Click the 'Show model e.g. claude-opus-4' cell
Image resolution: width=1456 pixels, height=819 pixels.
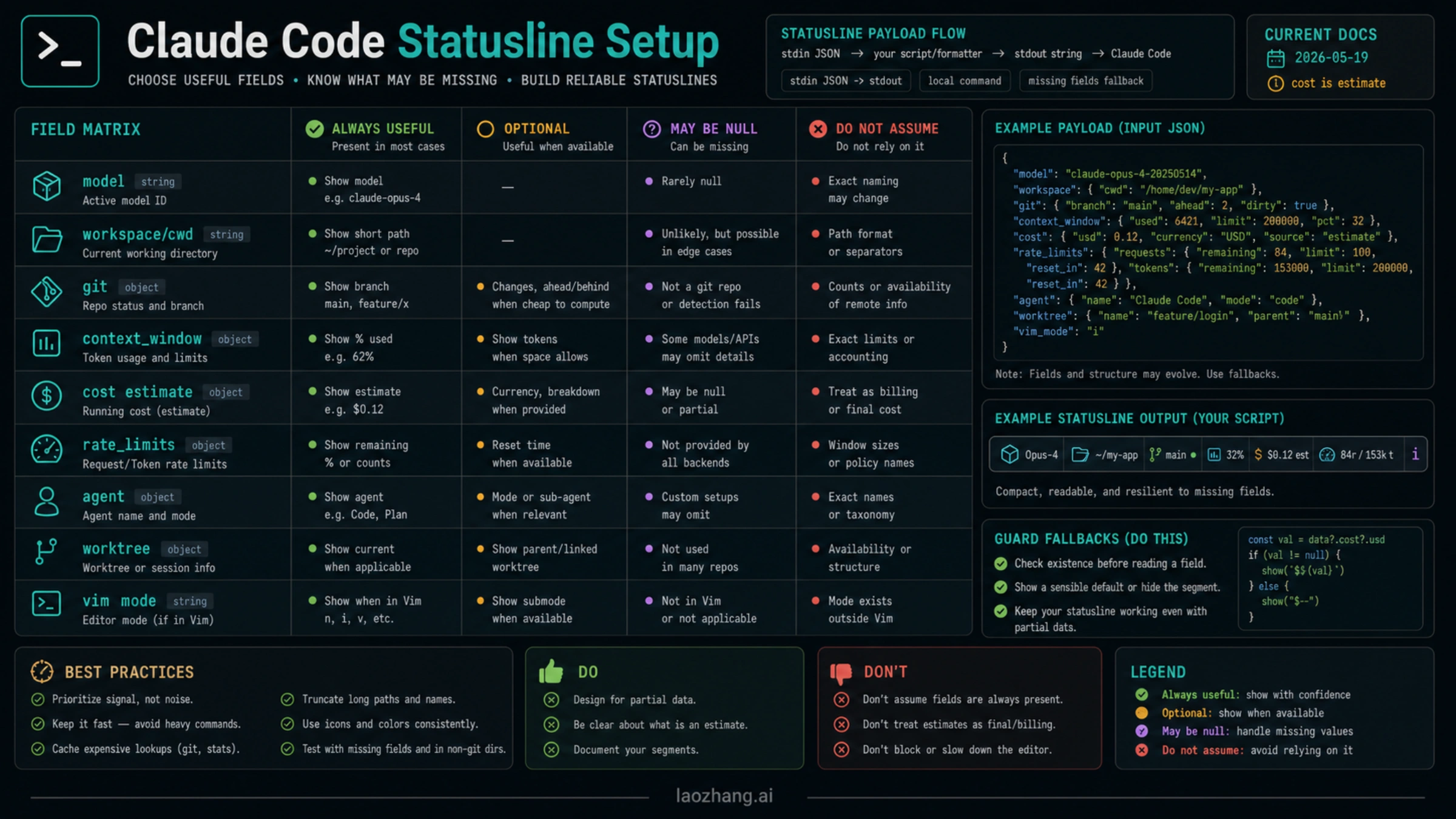click(x=376, y=187)
